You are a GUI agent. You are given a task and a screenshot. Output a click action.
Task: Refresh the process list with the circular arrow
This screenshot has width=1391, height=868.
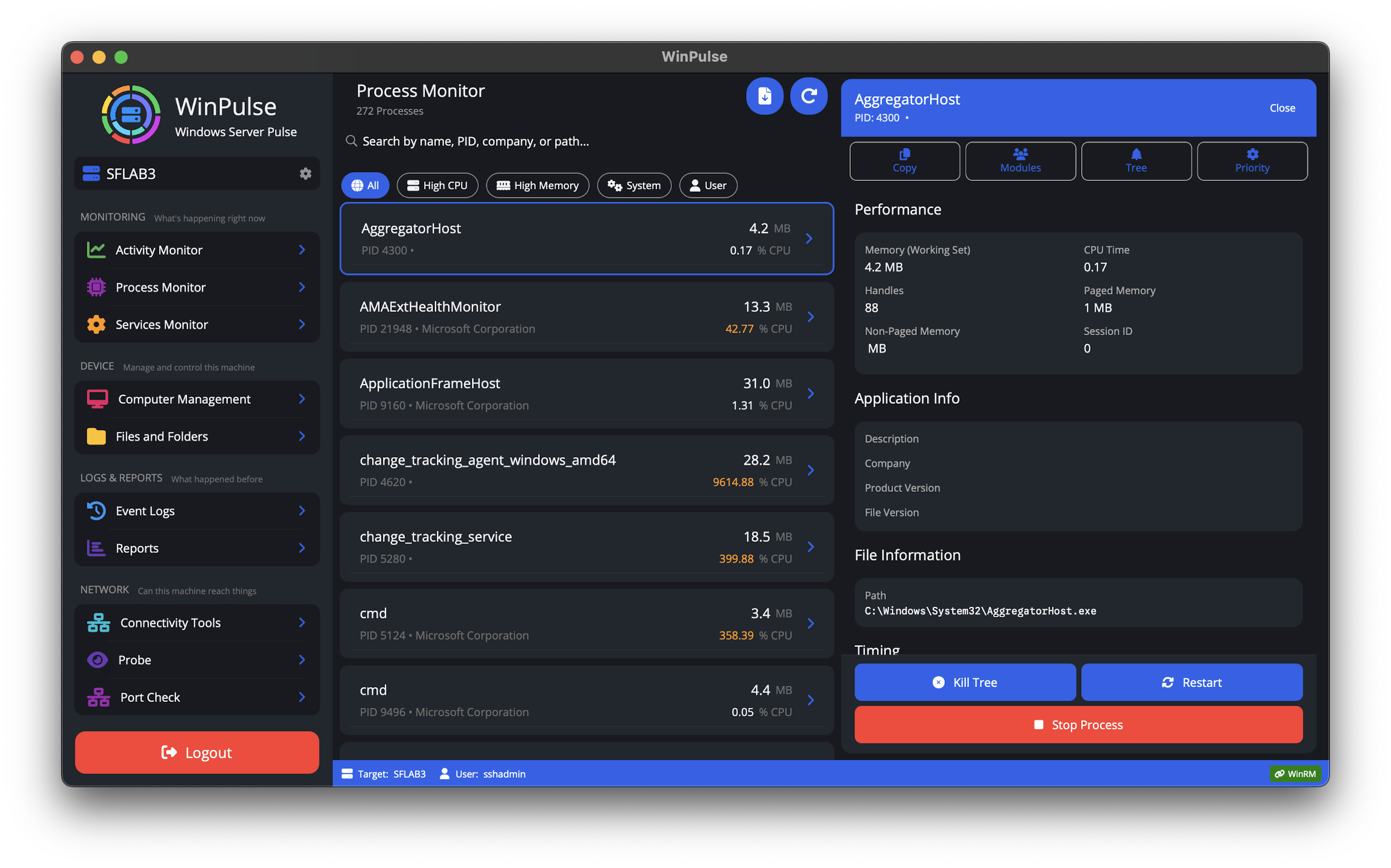pos(809,96)
